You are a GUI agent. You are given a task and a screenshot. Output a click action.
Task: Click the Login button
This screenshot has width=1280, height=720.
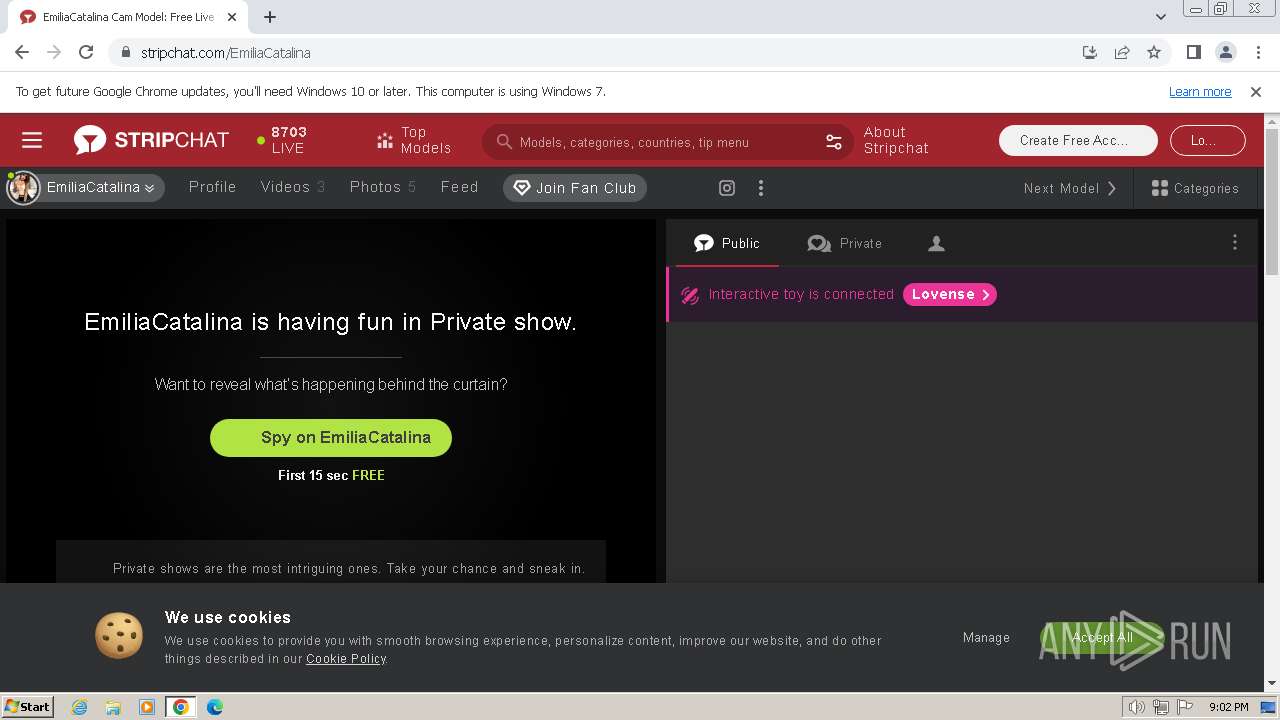(1207, 141)
